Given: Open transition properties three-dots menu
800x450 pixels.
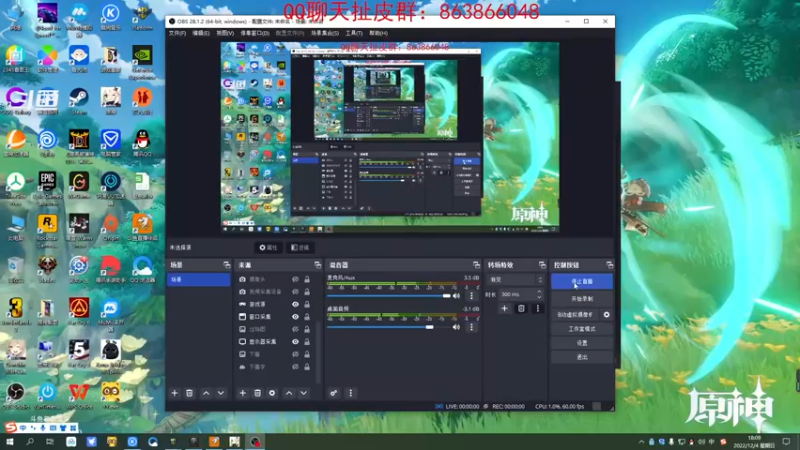Looking at the screenshot, I should (537, 308).
